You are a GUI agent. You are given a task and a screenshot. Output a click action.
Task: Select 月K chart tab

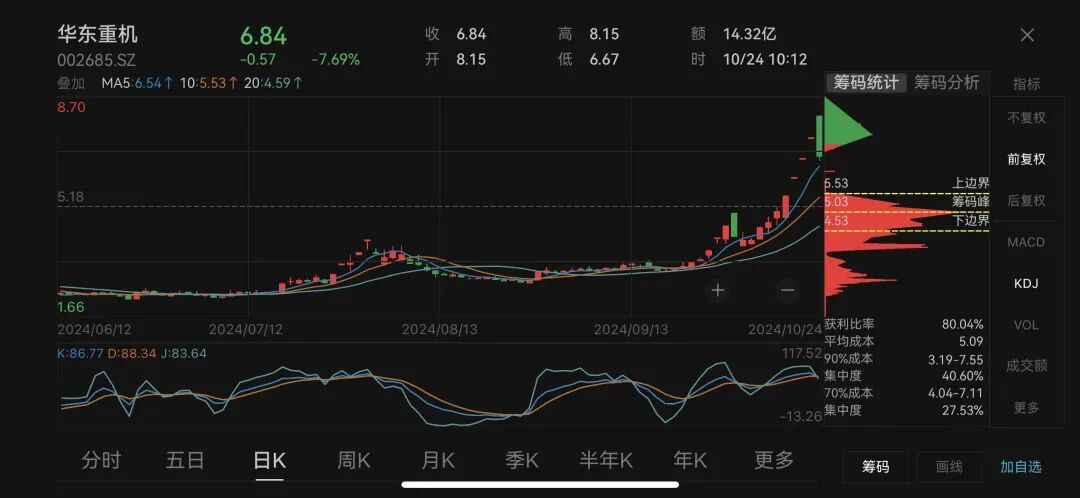coord(438,460)
